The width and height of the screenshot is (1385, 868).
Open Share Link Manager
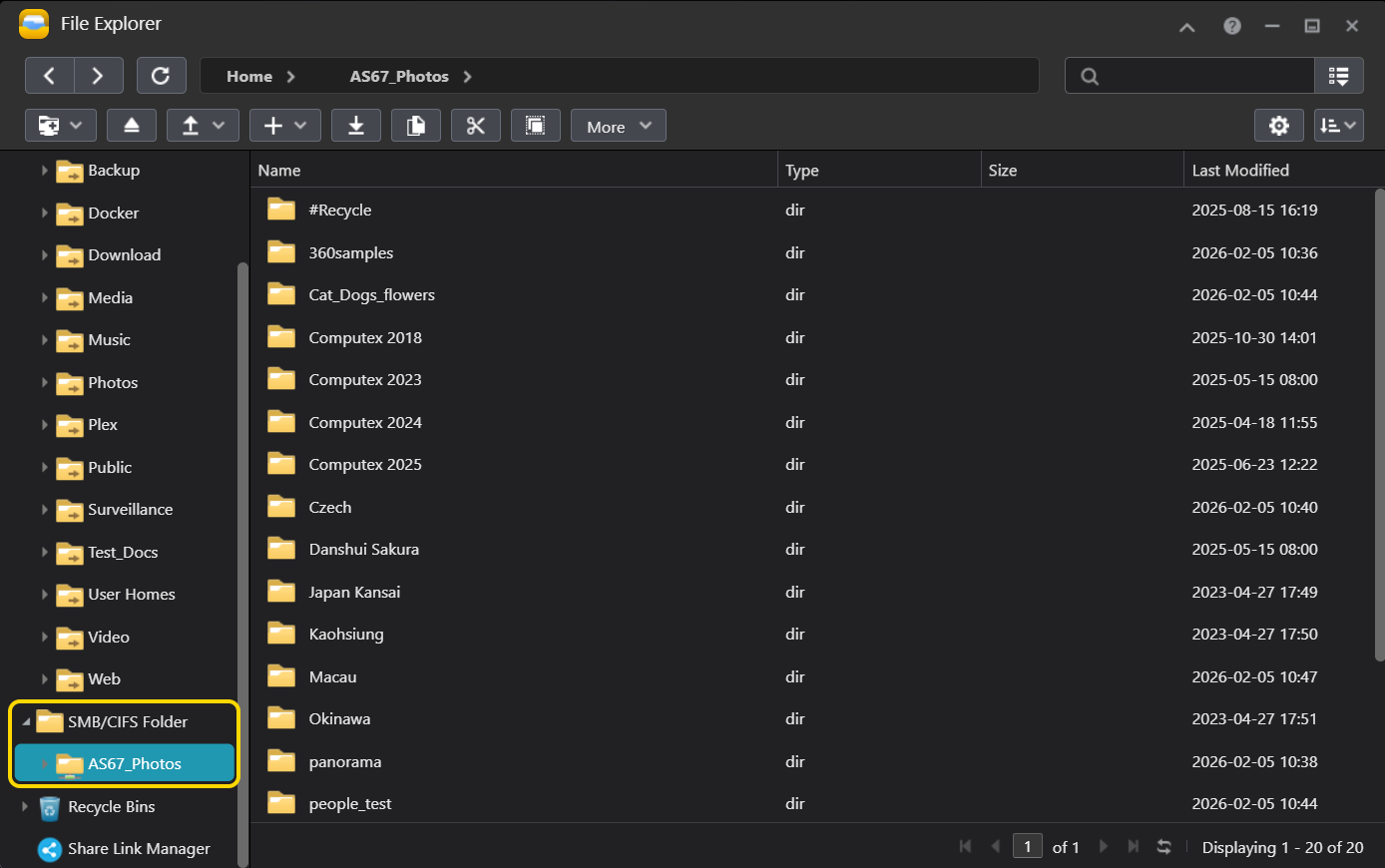(x=139, y=849)
